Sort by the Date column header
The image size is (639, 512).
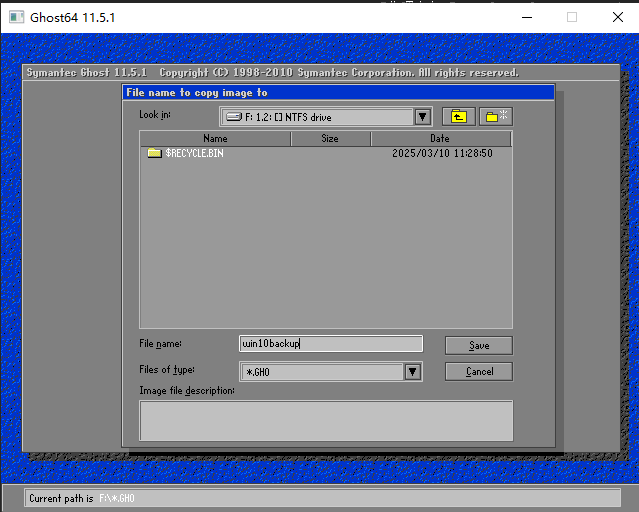point(441,139)
